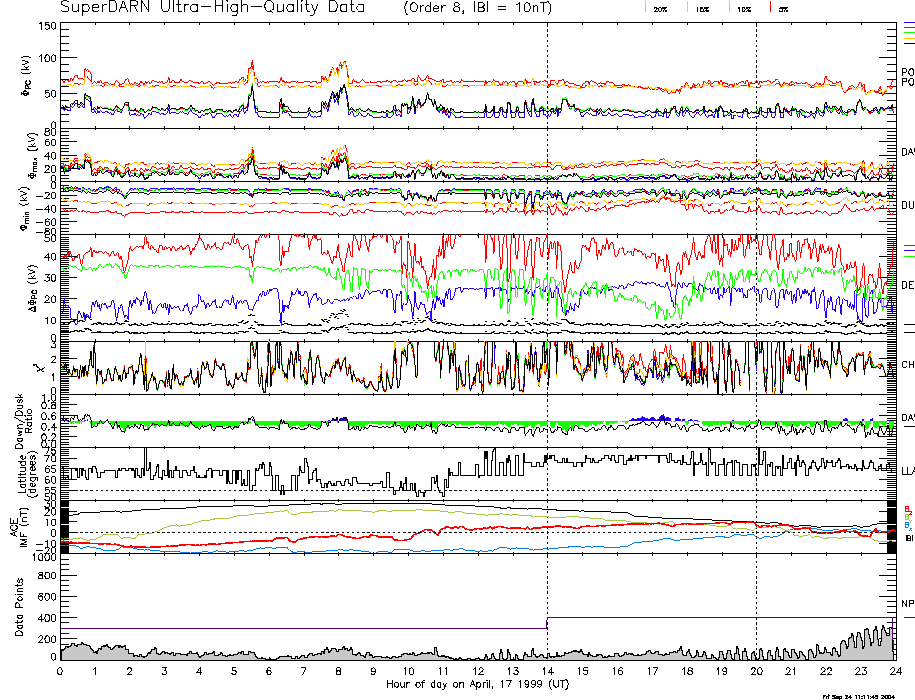Click the timestamp in bottom-right corner
Viewport: 915px width, 700px height.
867,695
